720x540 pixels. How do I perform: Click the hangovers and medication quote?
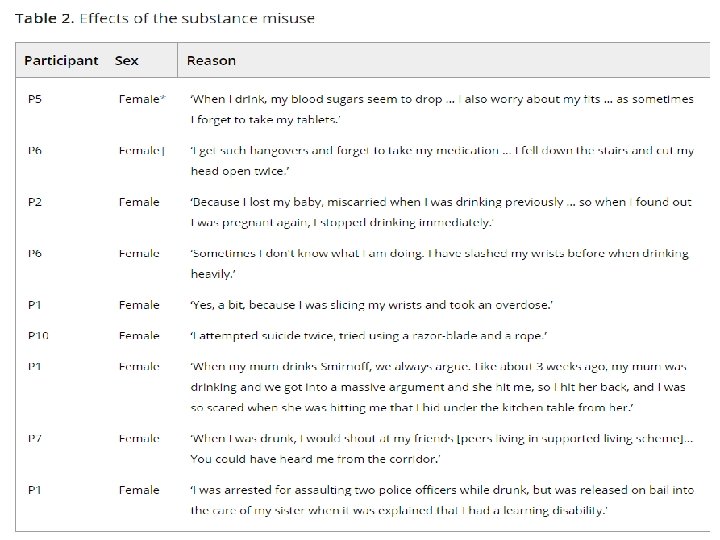(442, 161)
